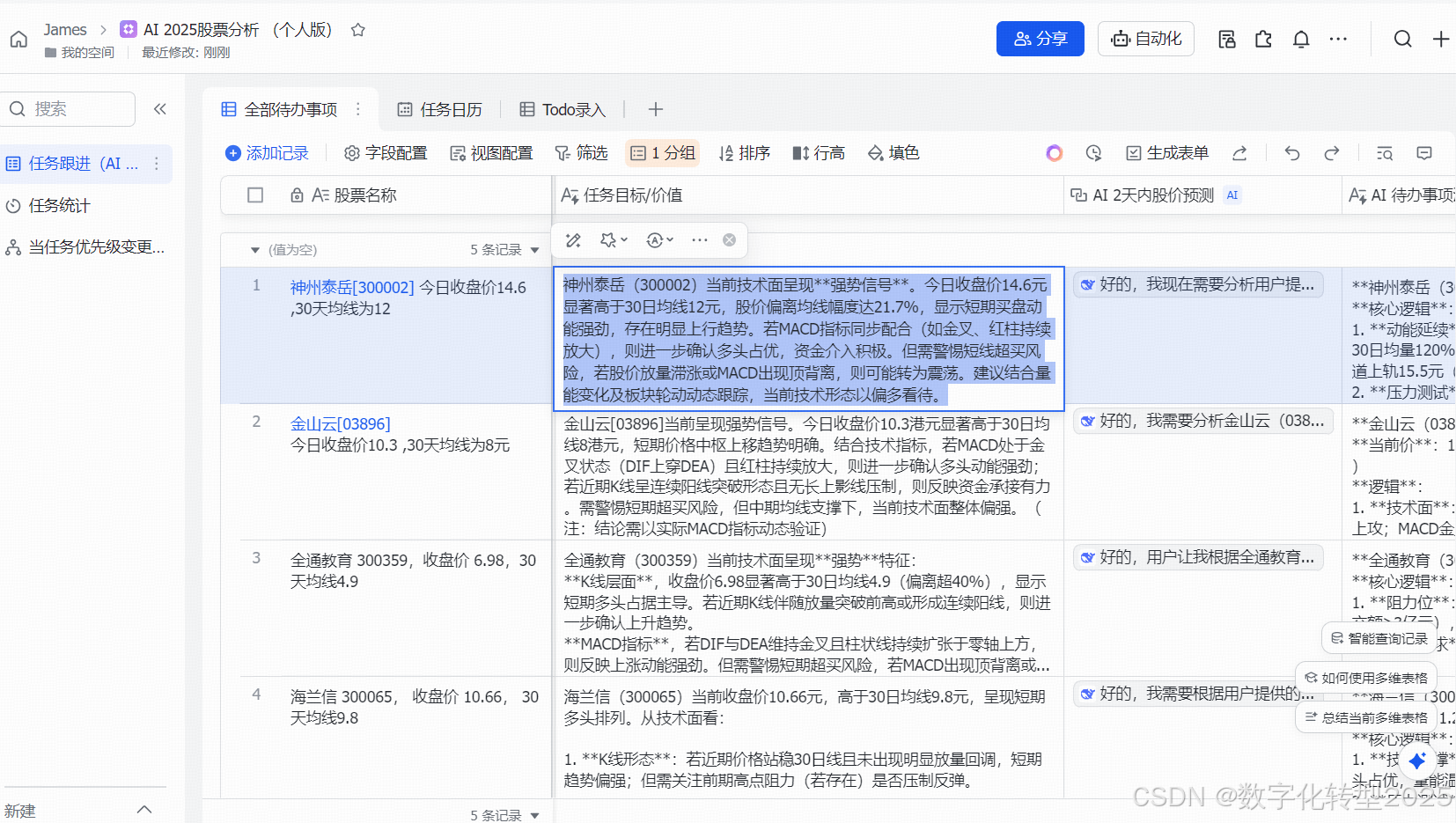
Task: Open the notification bell at top right
Action: point(1301,38)
